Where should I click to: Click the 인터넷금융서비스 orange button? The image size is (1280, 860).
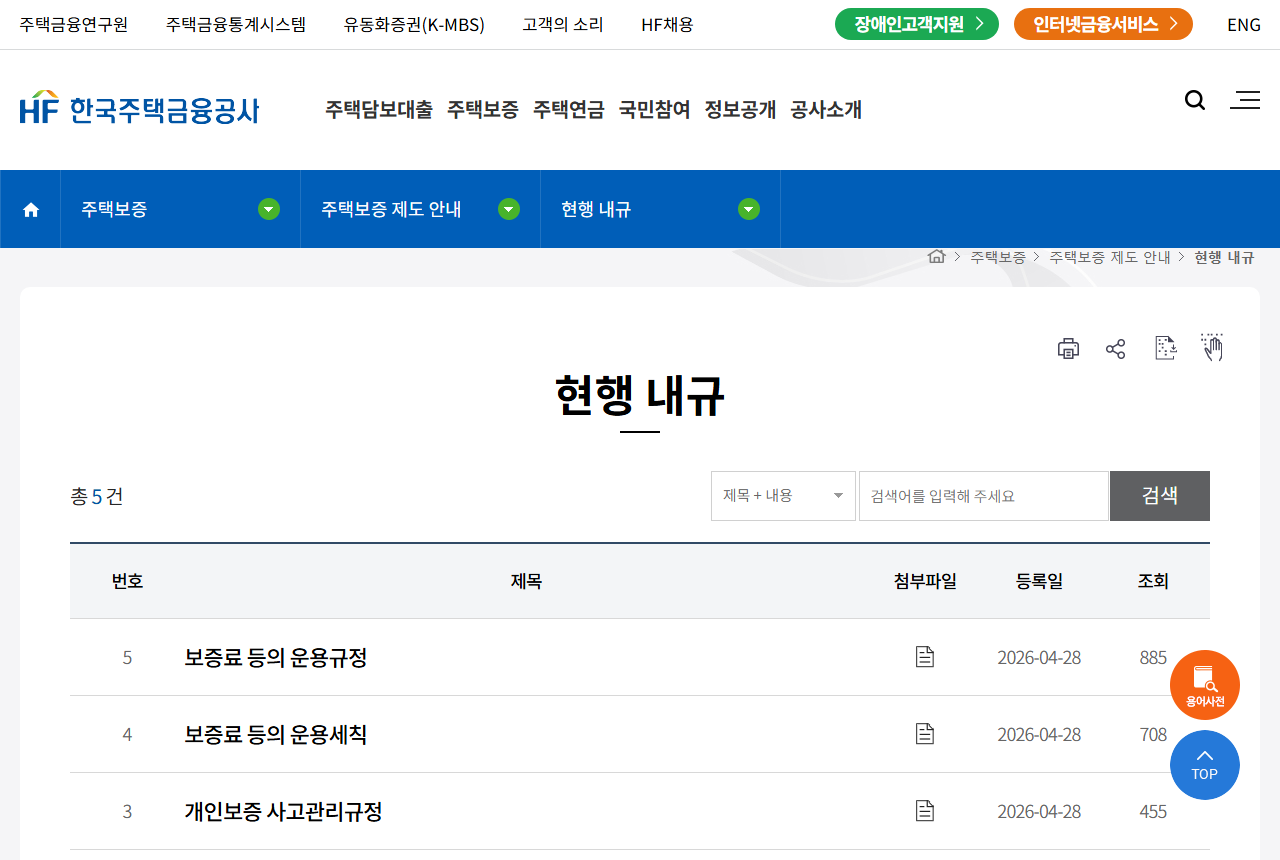coord(1103,24)
